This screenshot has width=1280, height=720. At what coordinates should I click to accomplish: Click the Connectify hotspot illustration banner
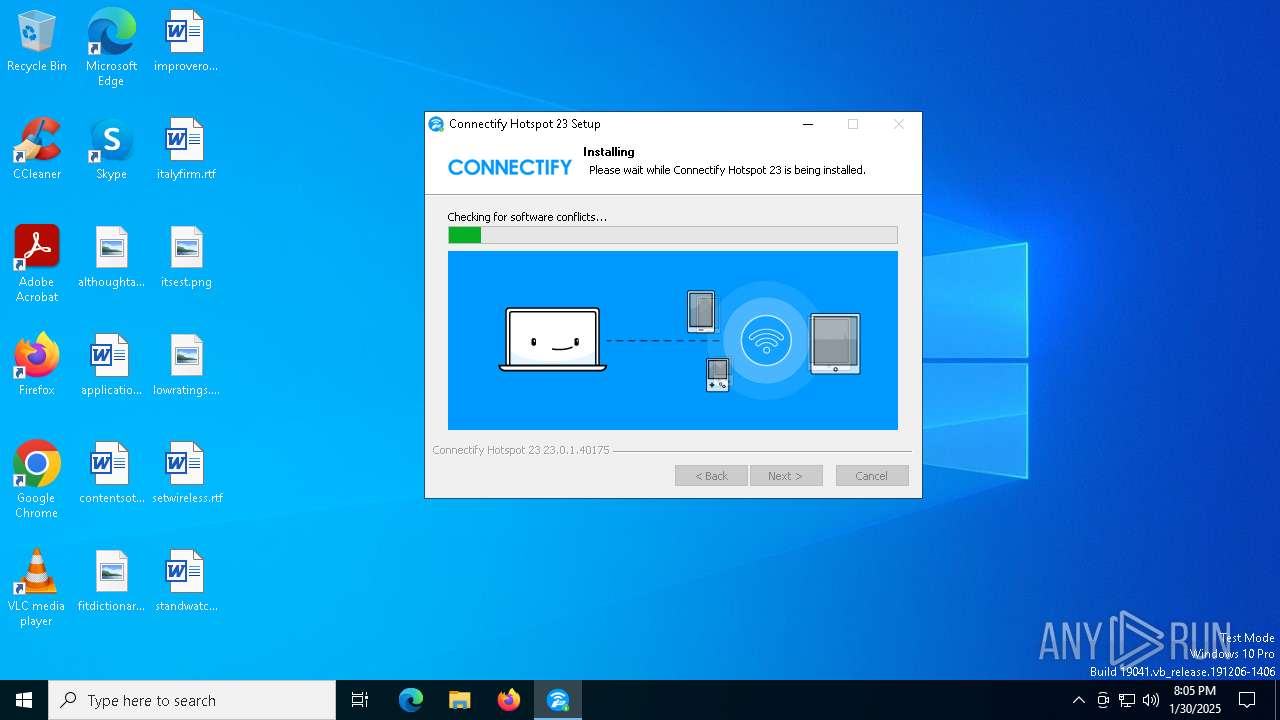(673, 340)
